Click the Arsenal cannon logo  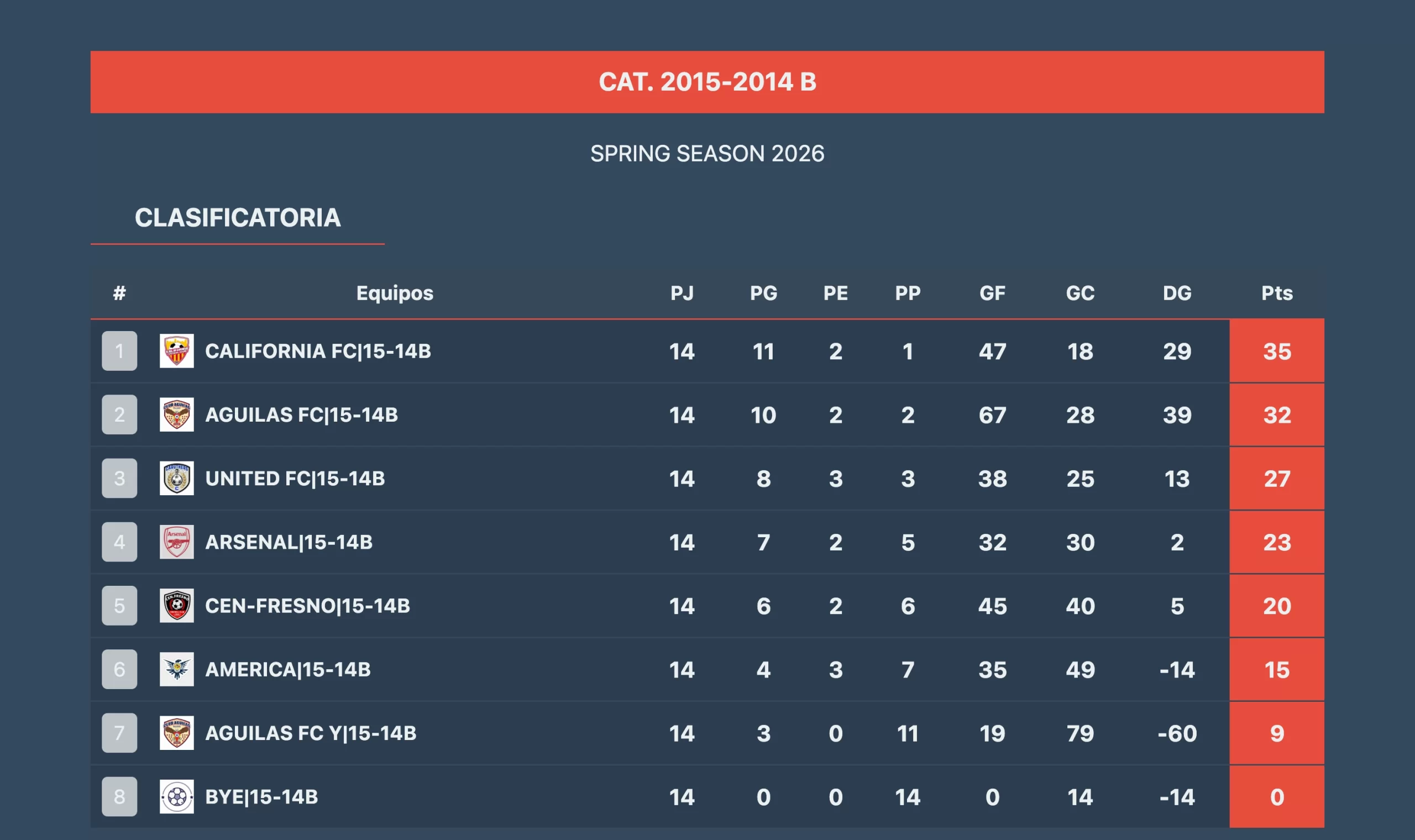click(x=175, y=542)
